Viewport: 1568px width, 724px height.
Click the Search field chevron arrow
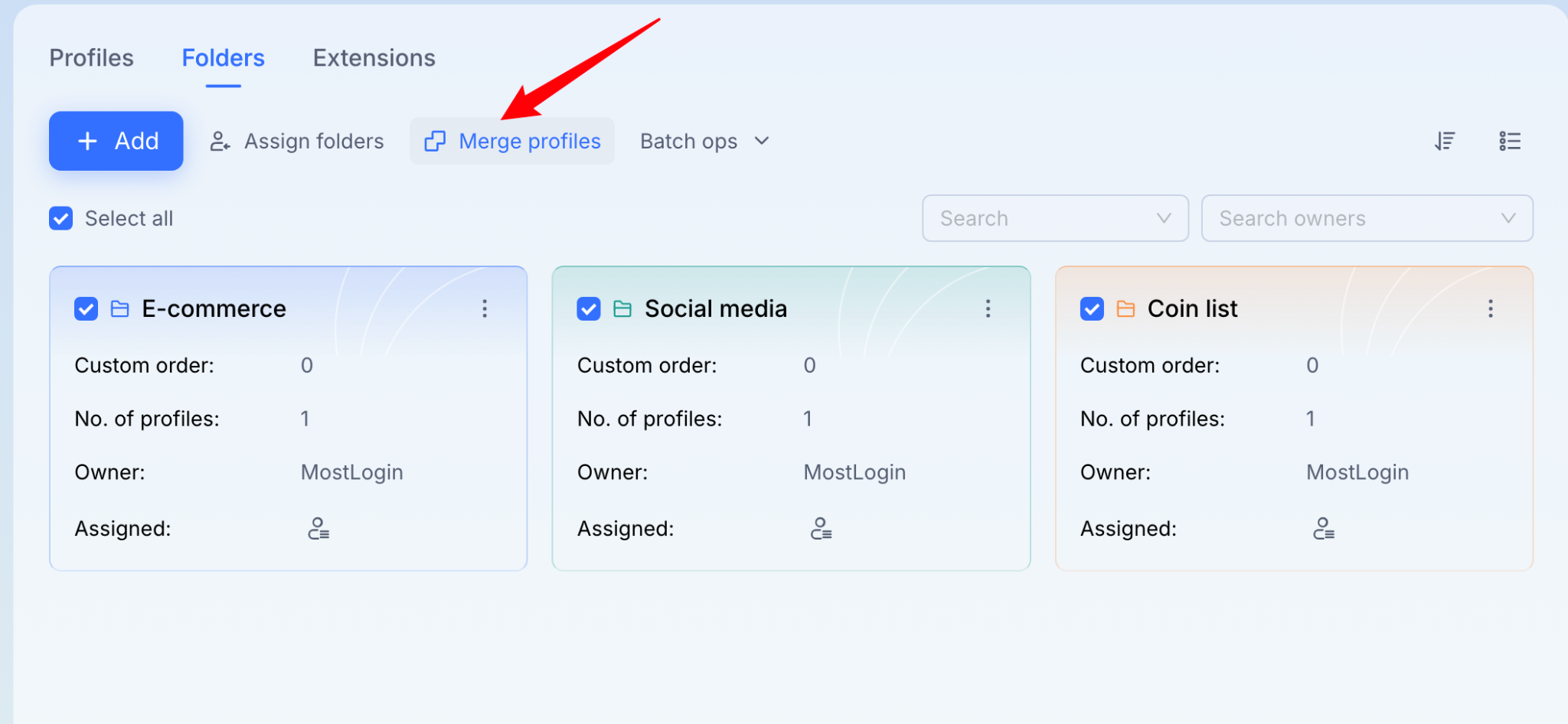(x=1164, y=218)
